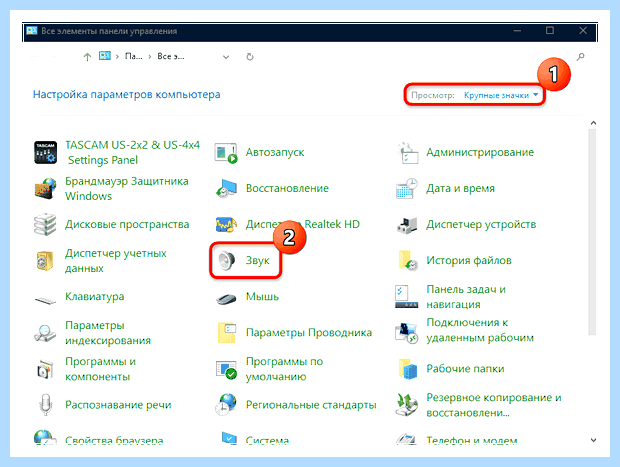Screen dimensions: 620x467
Task: Open the Администрирование icon
Action: coord(407,153)
